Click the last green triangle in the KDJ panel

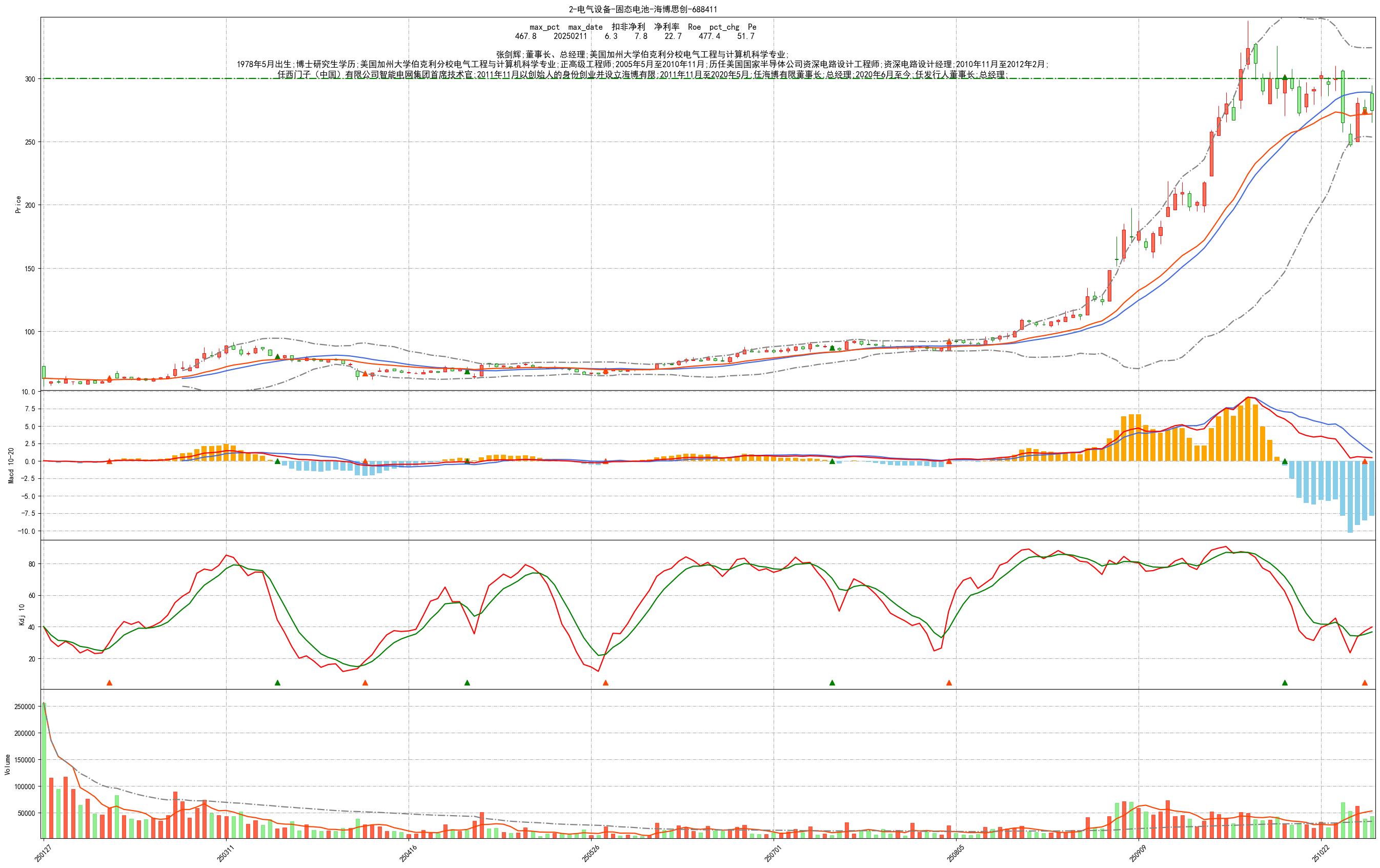point(1285,683)
